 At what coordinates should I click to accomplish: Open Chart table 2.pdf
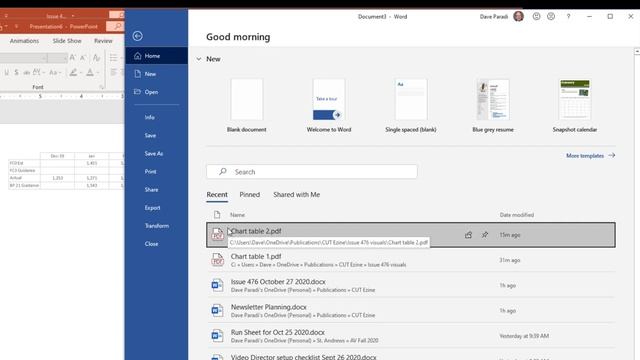[411, 235]
